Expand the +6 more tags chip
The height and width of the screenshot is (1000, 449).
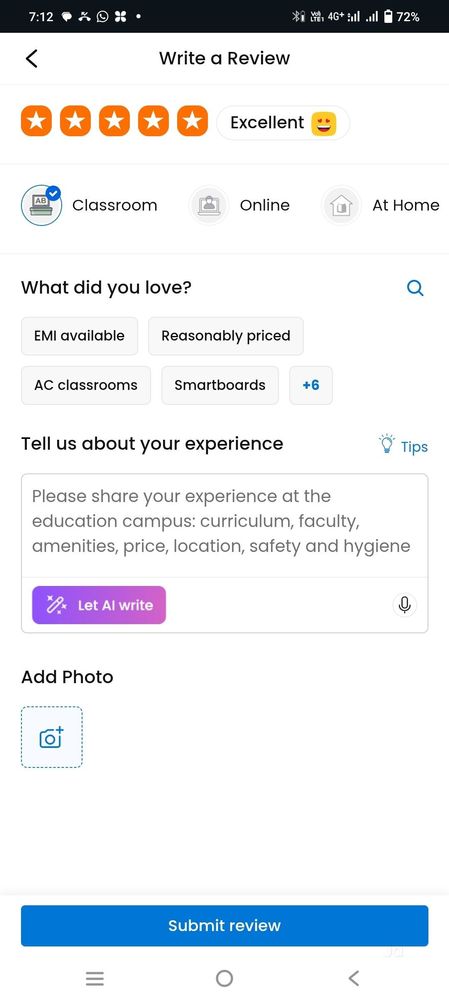tap(311, 385)
